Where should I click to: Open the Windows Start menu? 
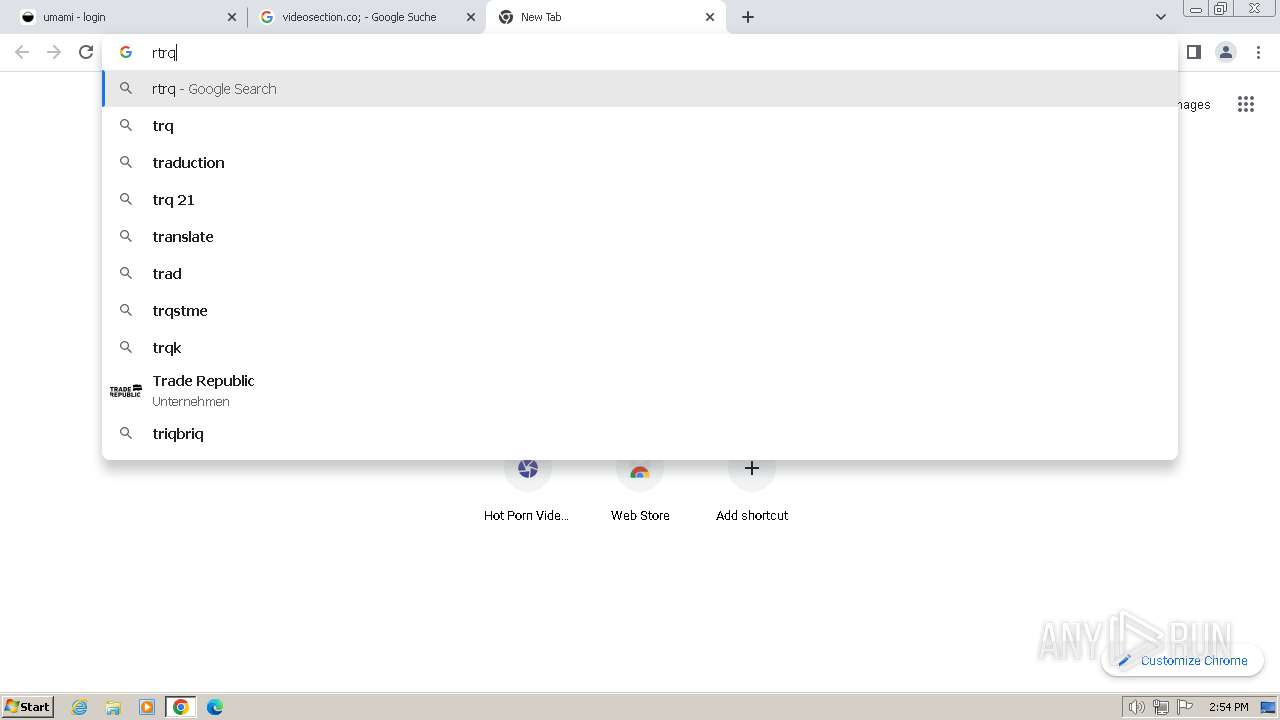click(28, 707)
